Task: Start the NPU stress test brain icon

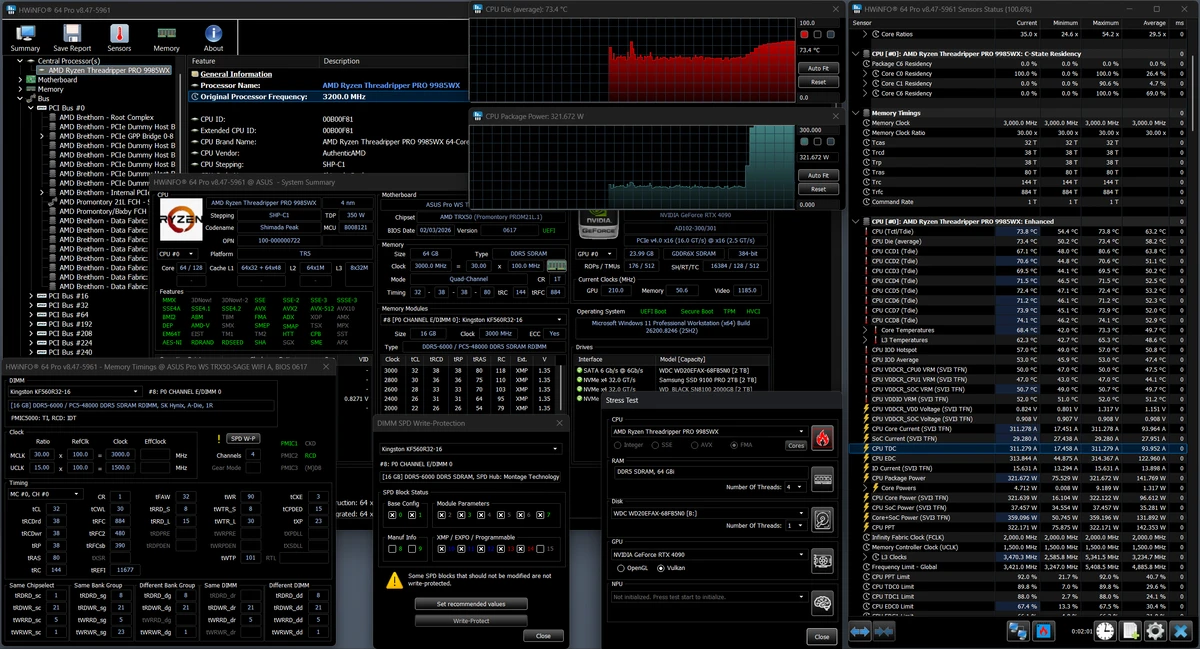Action: (822, 602)
